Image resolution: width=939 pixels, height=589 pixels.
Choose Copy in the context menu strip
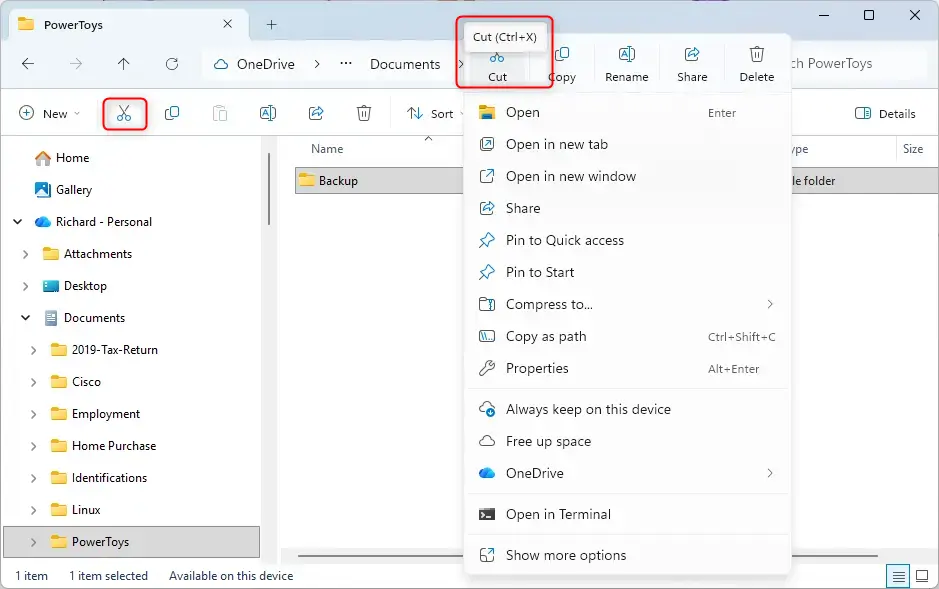[x=562, y=65]
